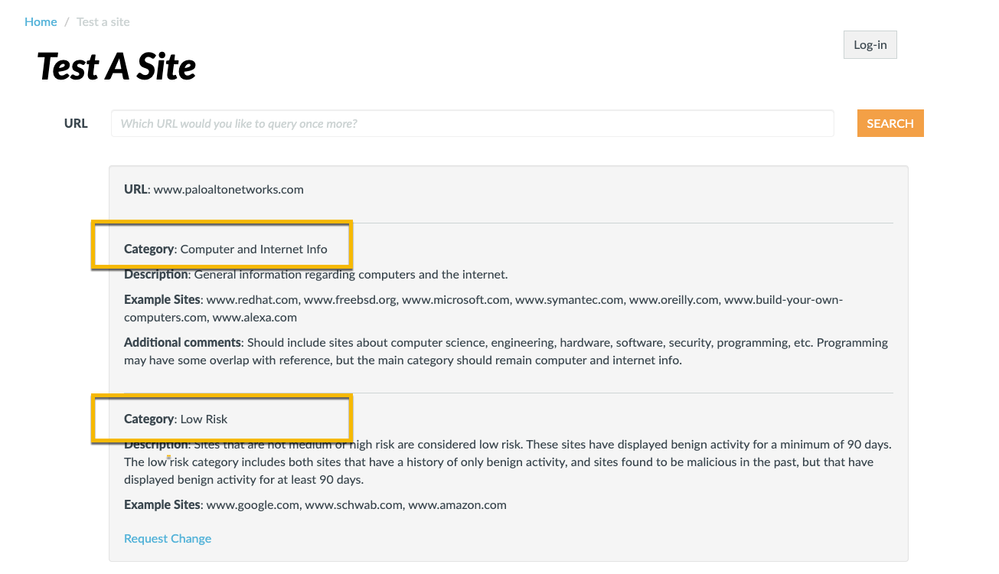
Task: Click the www.paloaltonetworks.com result URL
Action: pyautogui.click(x=228, y=189)
